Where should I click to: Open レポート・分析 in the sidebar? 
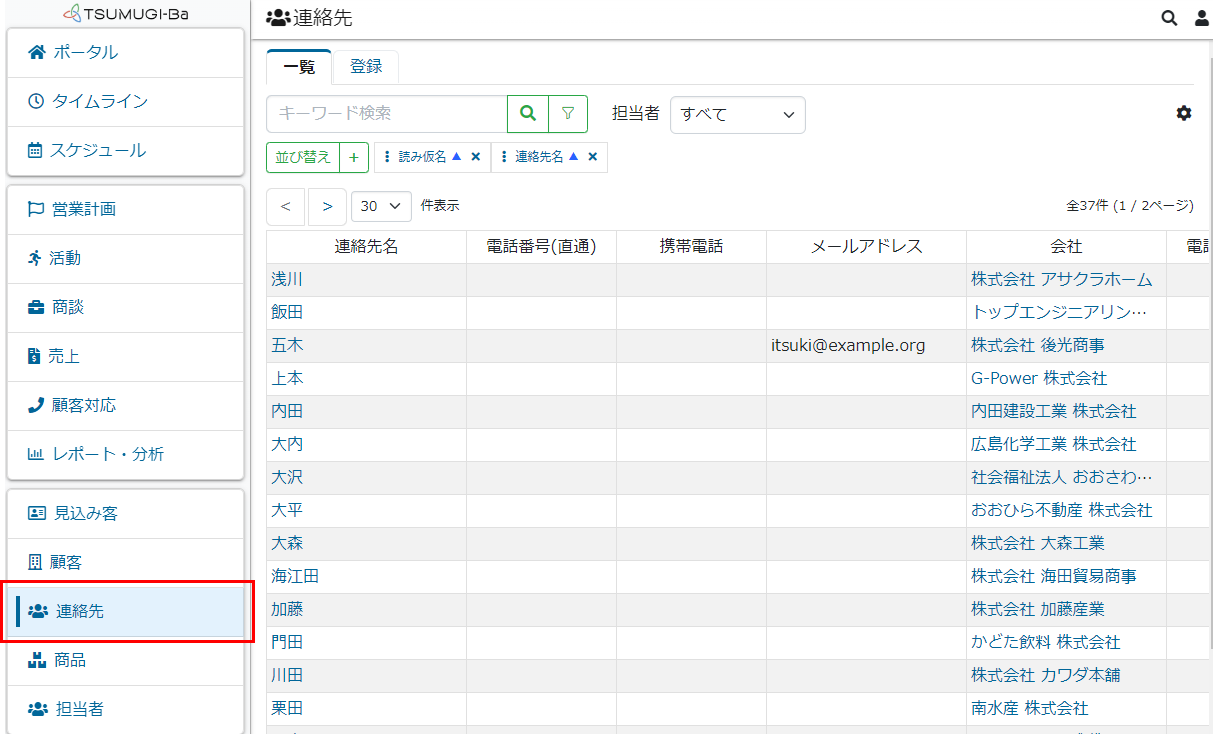tap(125, 455)
